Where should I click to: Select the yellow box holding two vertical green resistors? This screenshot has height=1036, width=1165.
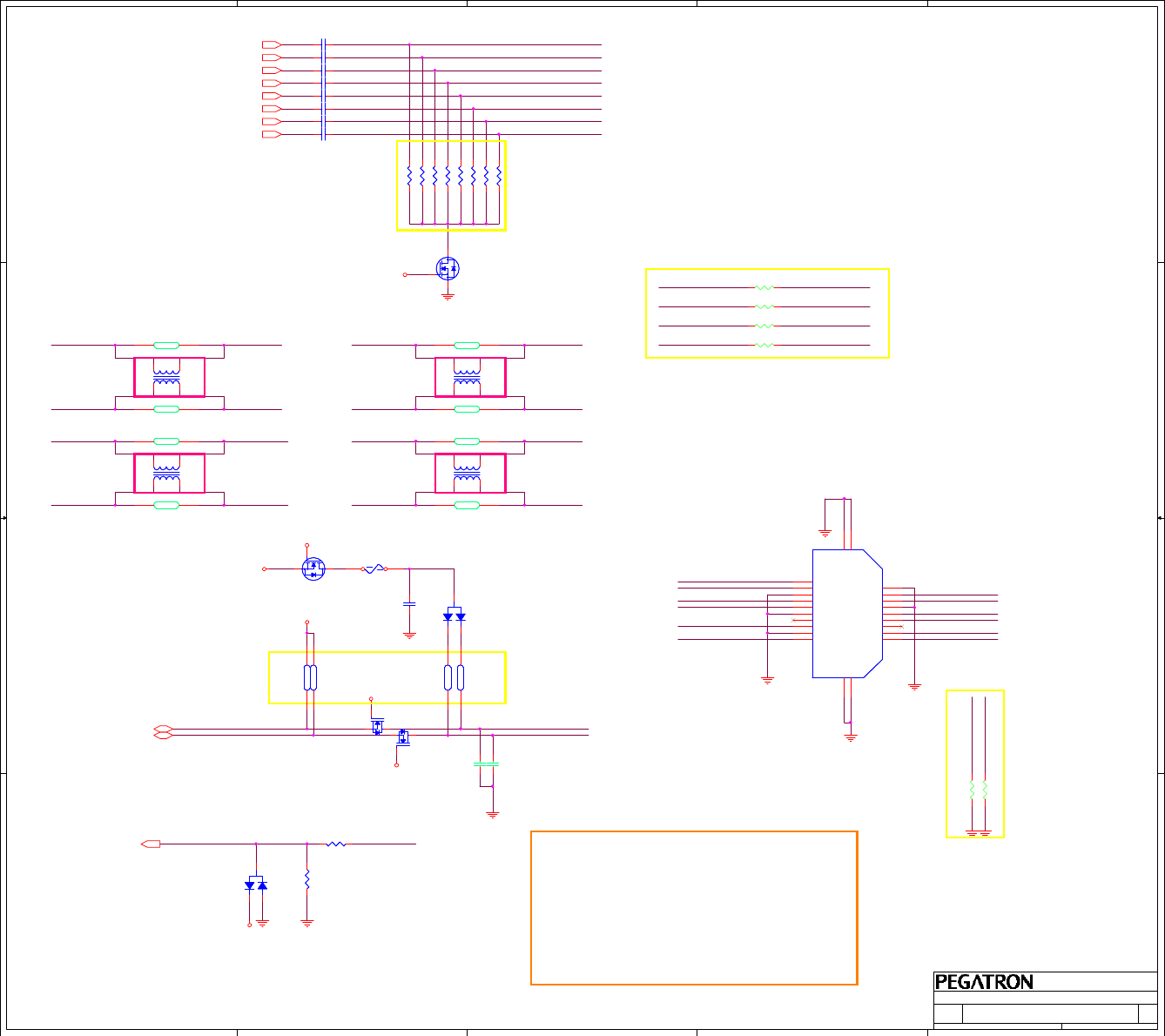point(975,764)
